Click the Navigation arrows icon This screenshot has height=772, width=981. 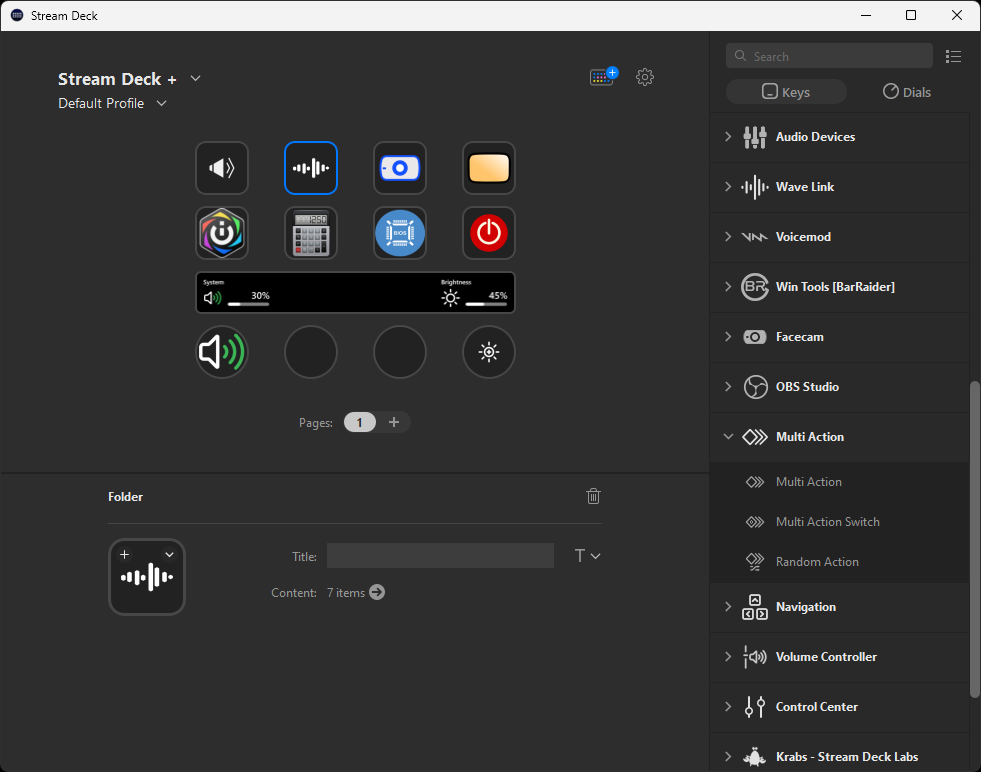point(755,607)
